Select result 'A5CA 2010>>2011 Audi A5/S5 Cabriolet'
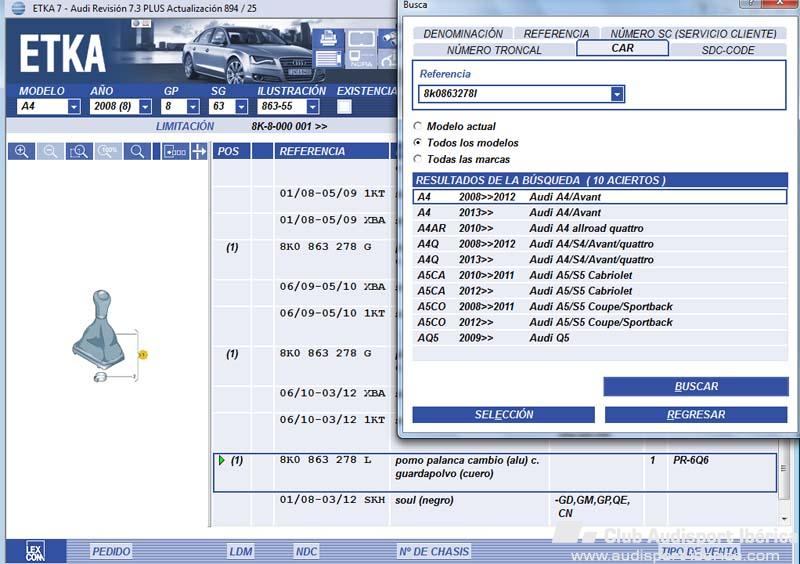This screenshot has width=800, height=564. click(599, 275)
